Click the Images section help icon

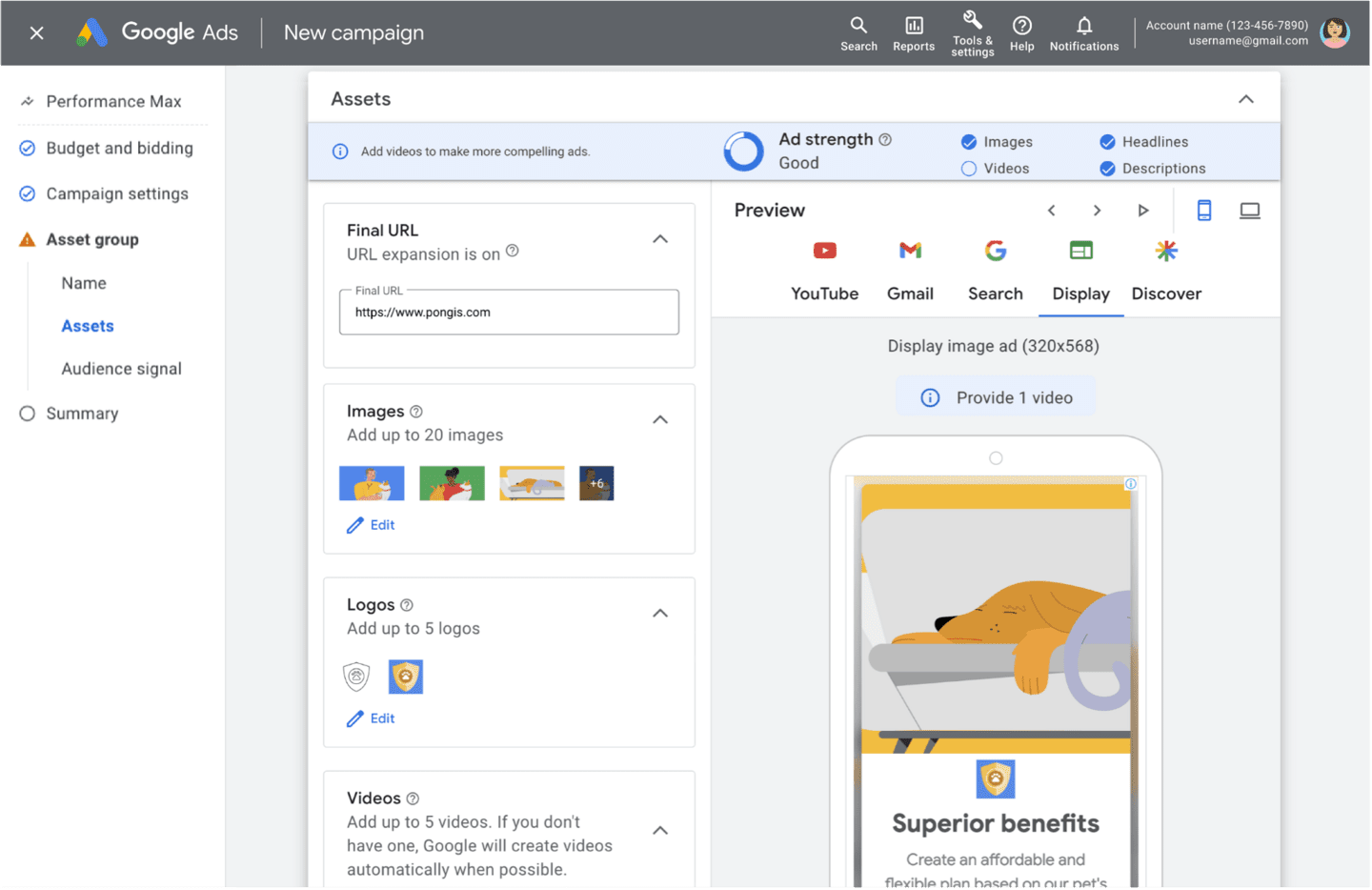415,412
